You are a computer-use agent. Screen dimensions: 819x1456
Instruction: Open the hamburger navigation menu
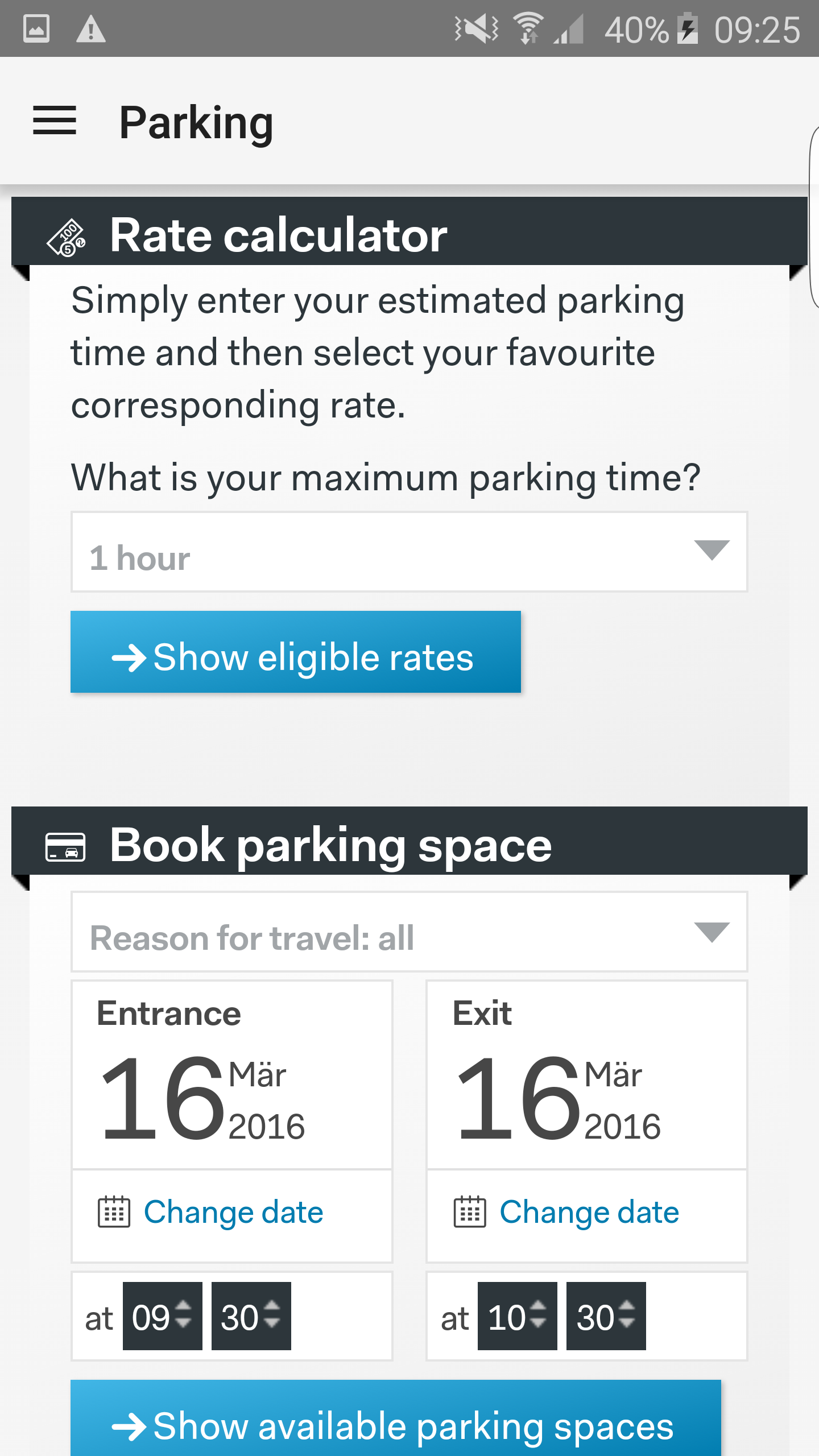click(x=55, y=121)
